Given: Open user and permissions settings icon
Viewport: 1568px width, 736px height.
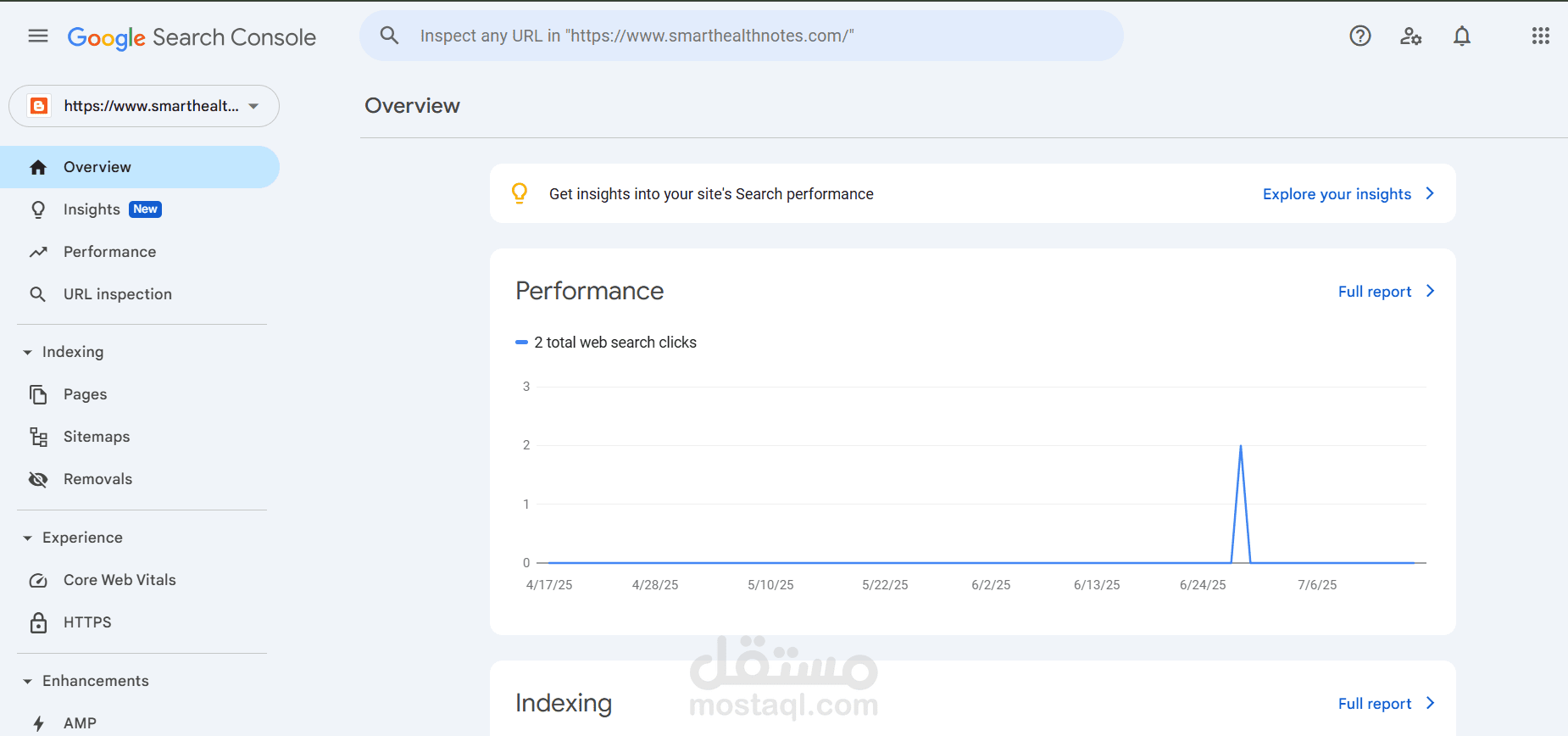Looking at the screenshot, I should point(1411,36).
